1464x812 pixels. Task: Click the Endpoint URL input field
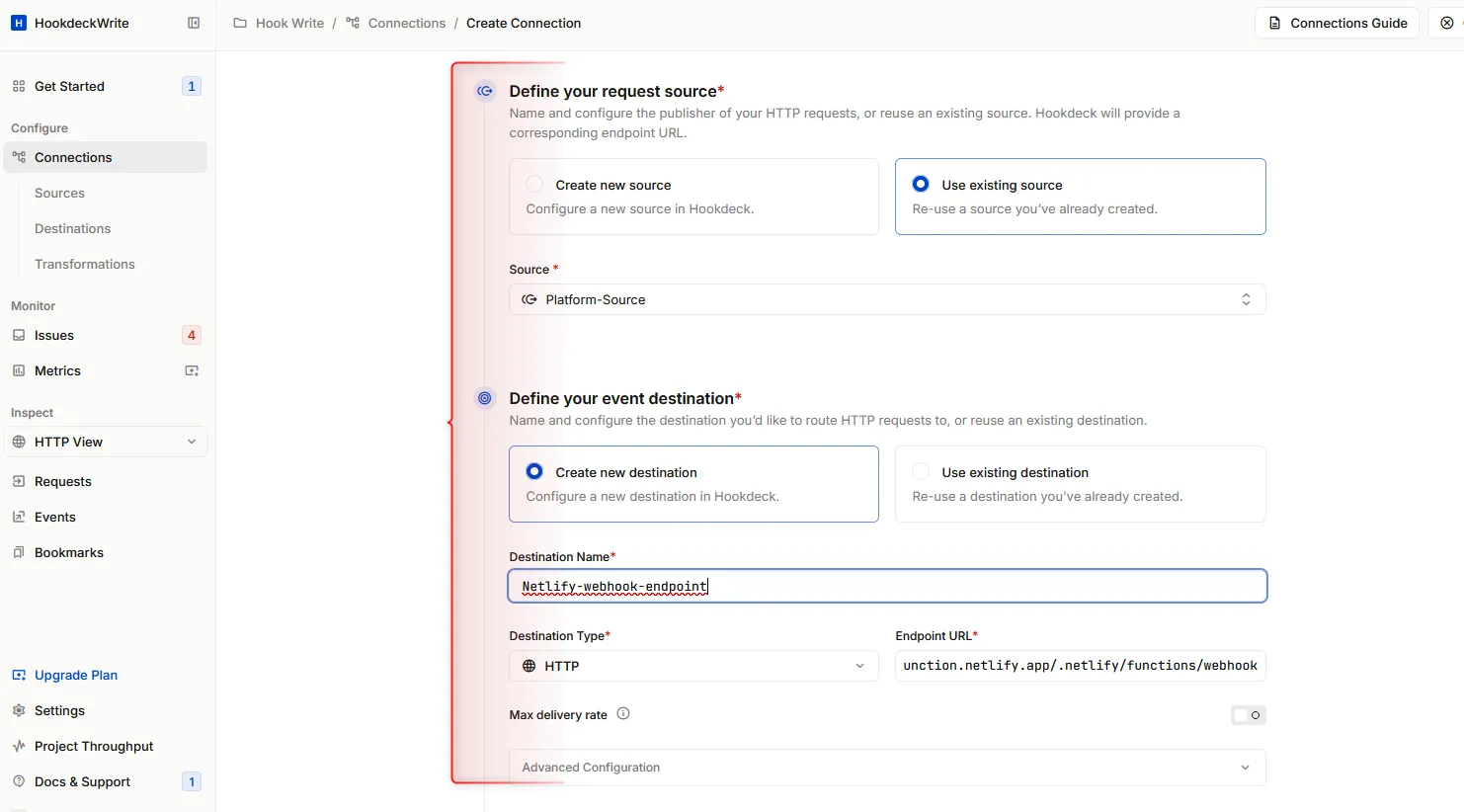pos(1080,666)
